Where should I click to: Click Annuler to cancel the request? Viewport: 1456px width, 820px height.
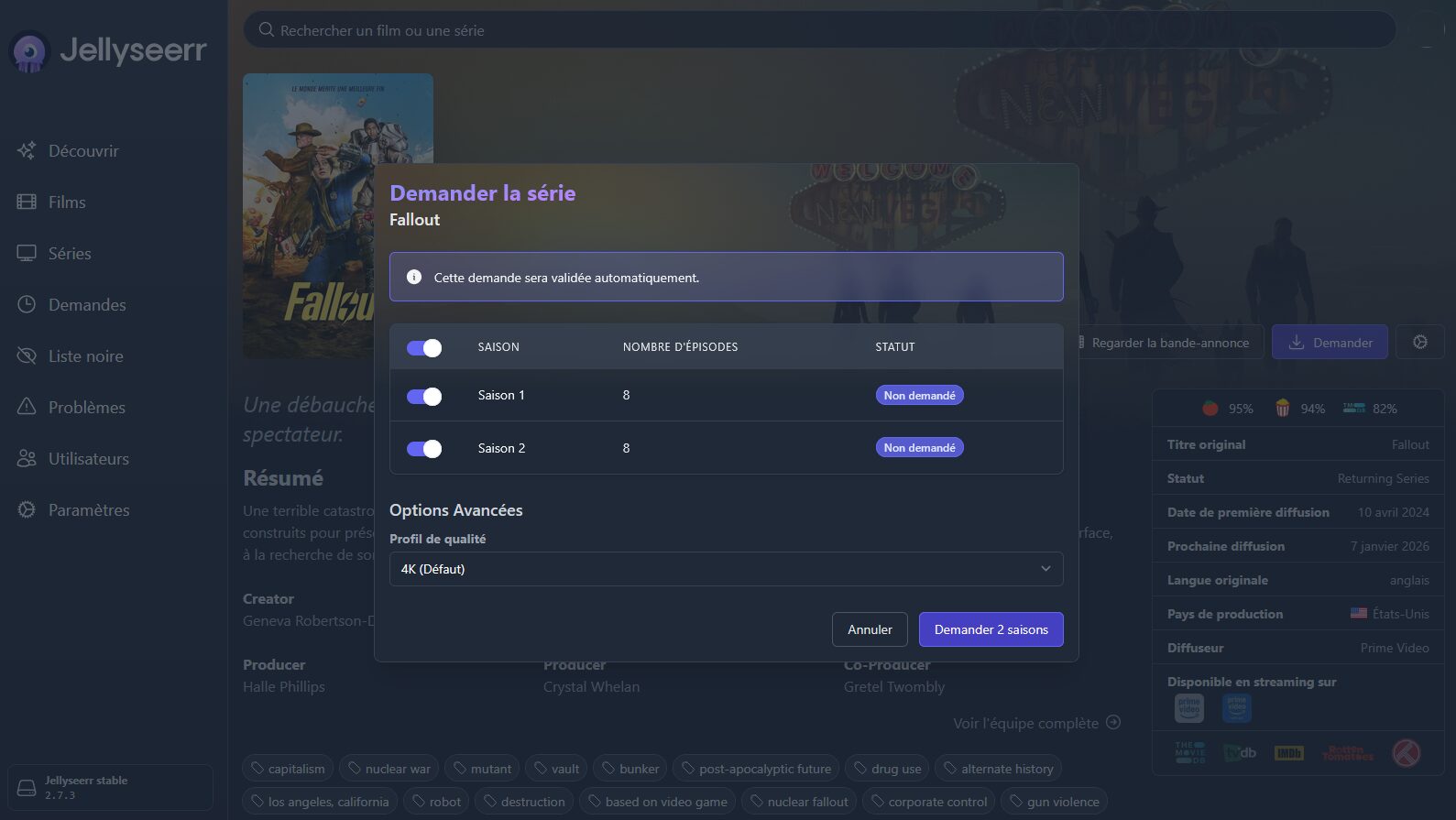tap(869, 629)
